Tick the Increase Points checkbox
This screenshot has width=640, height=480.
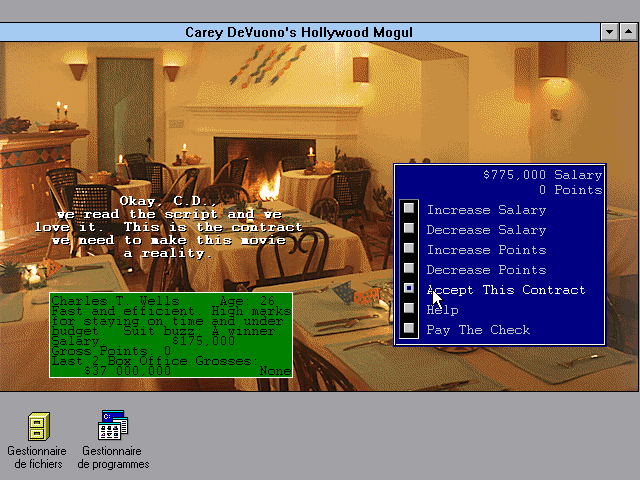(409, 249)
